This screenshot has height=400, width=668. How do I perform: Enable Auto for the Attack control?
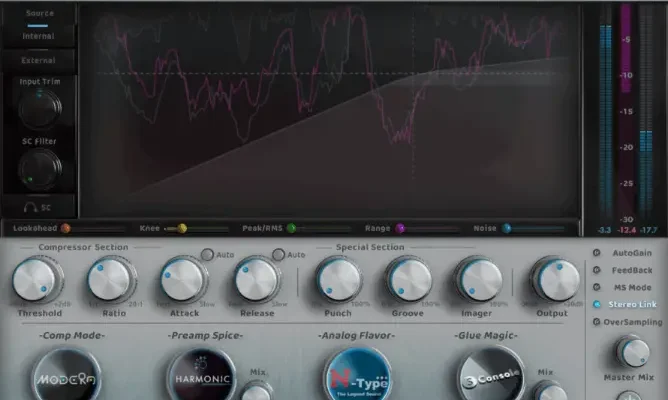(207, 255)
